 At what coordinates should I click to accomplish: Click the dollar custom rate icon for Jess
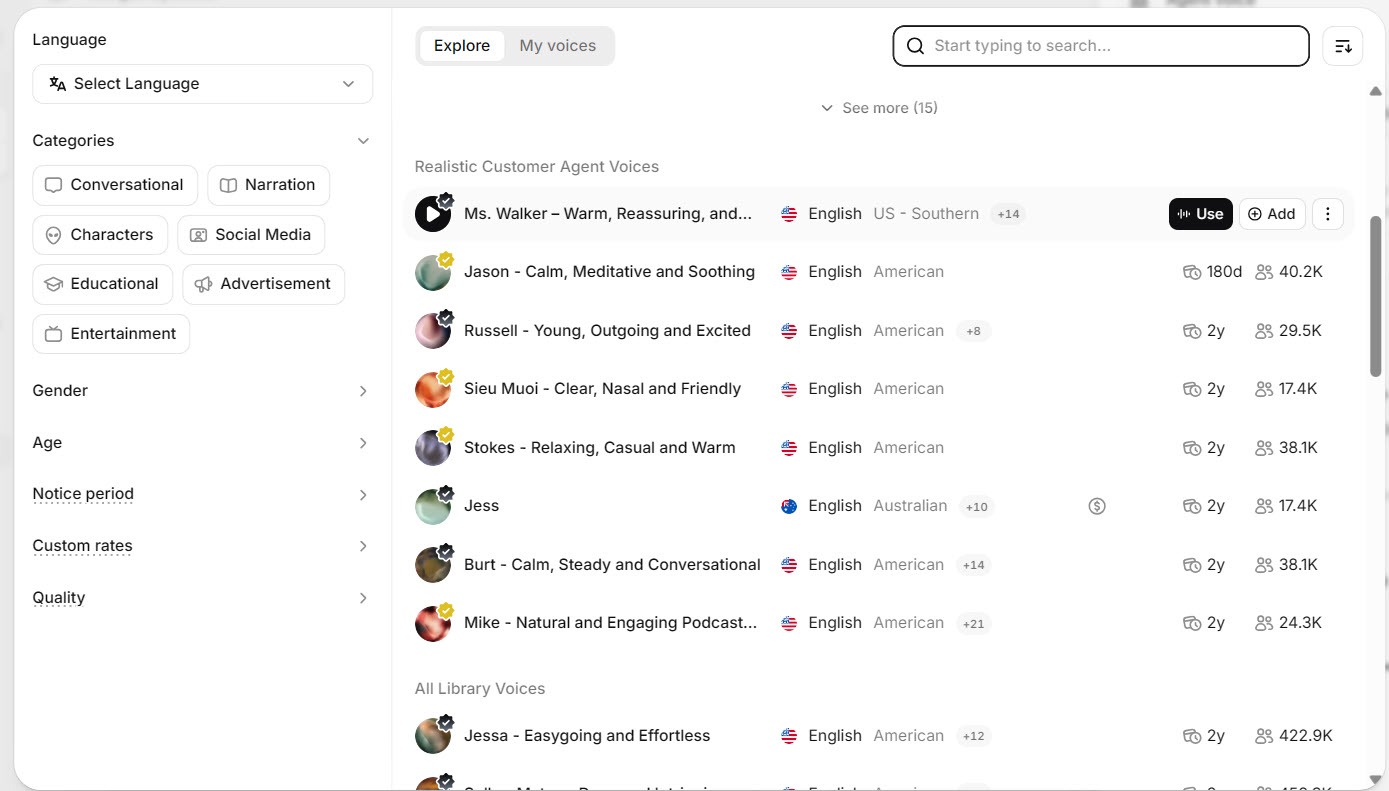[1097, 506]
